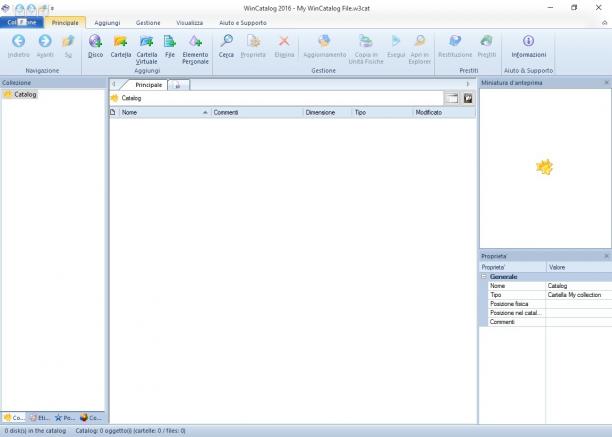Screen dimensions: 612x437
Task: Switch to the Etichette bottom panel tab
Action: 39,417
